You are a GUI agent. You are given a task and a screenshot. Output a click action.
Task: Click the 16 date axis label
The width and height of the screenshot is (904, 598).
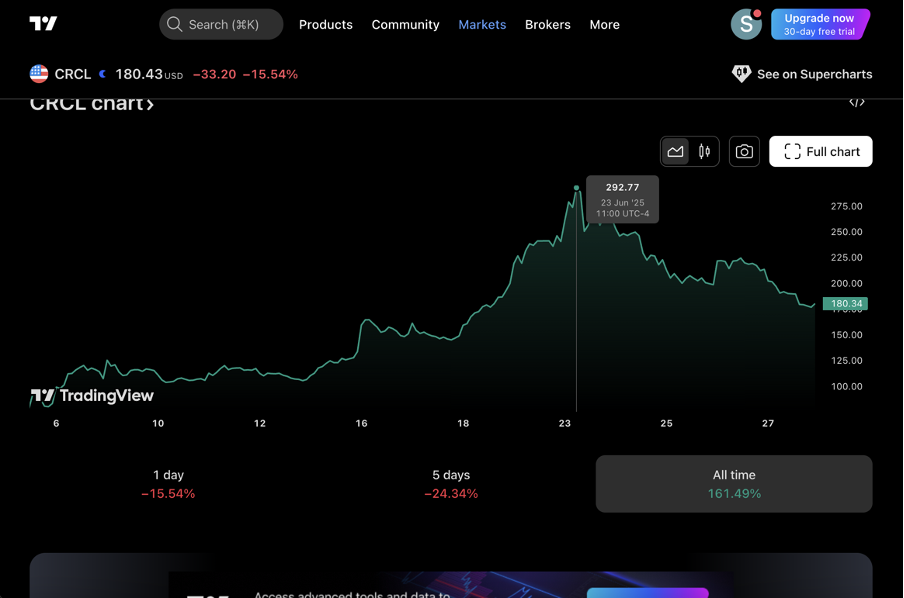(361, 423)
